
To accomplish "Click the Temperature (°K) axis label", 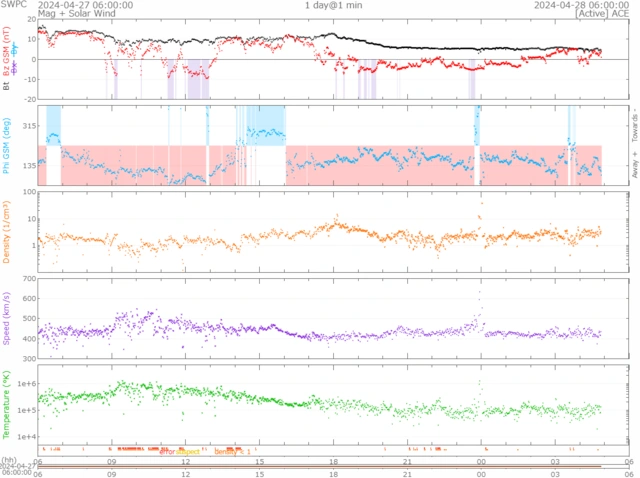I will click(6, 405).
